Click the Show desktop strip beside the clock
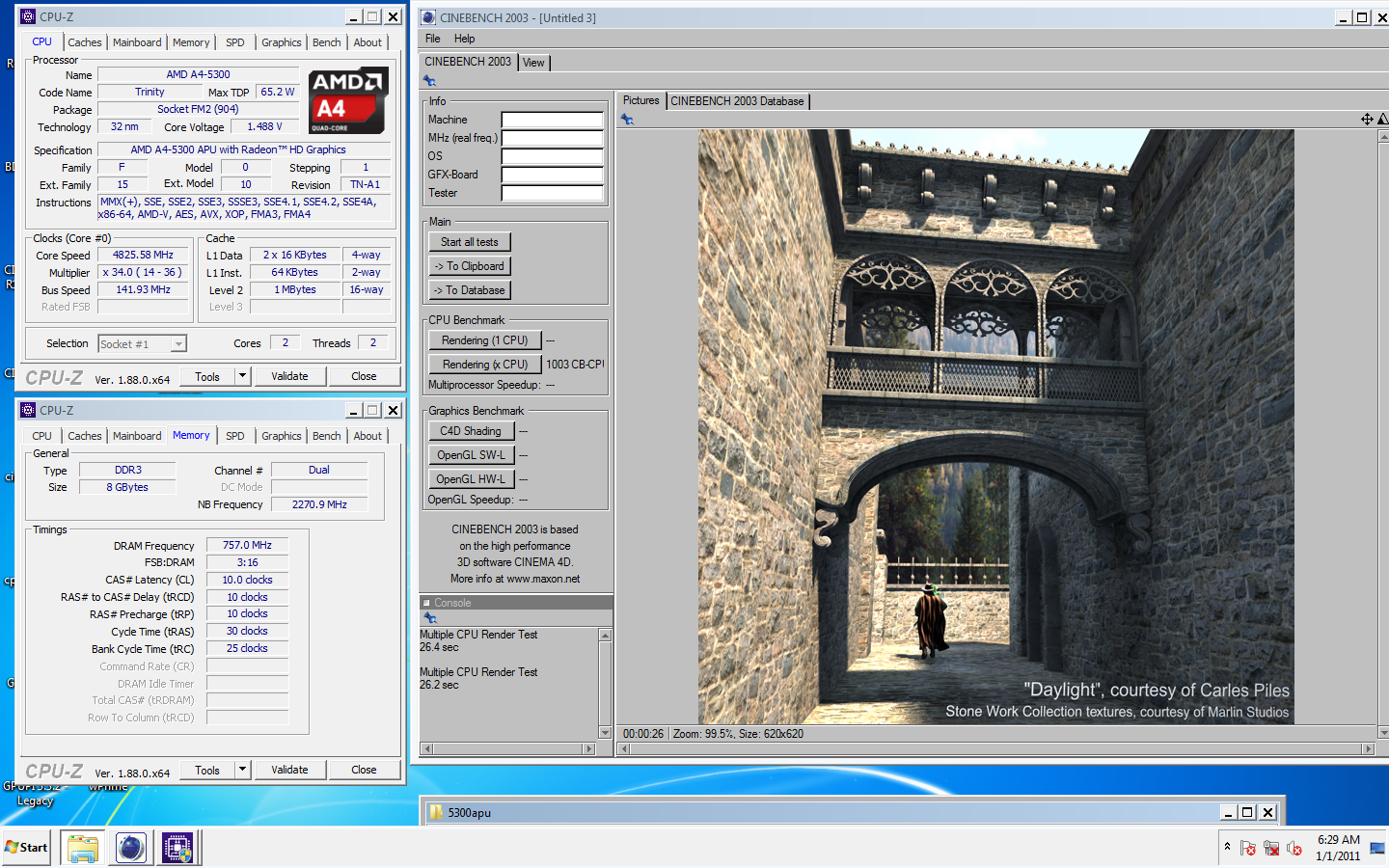Viewport: 1389px width, 868px height. coord(1378,848)
